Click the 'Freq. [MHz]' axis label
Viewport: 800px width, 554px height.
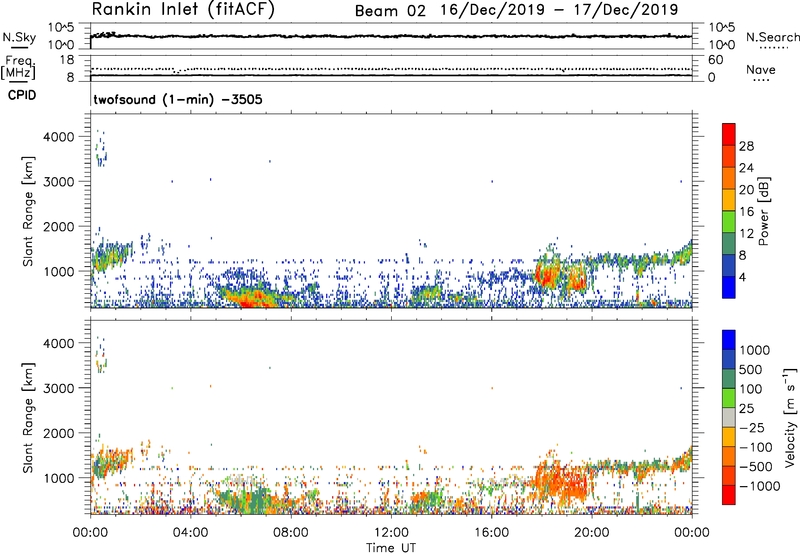(19, 67)
